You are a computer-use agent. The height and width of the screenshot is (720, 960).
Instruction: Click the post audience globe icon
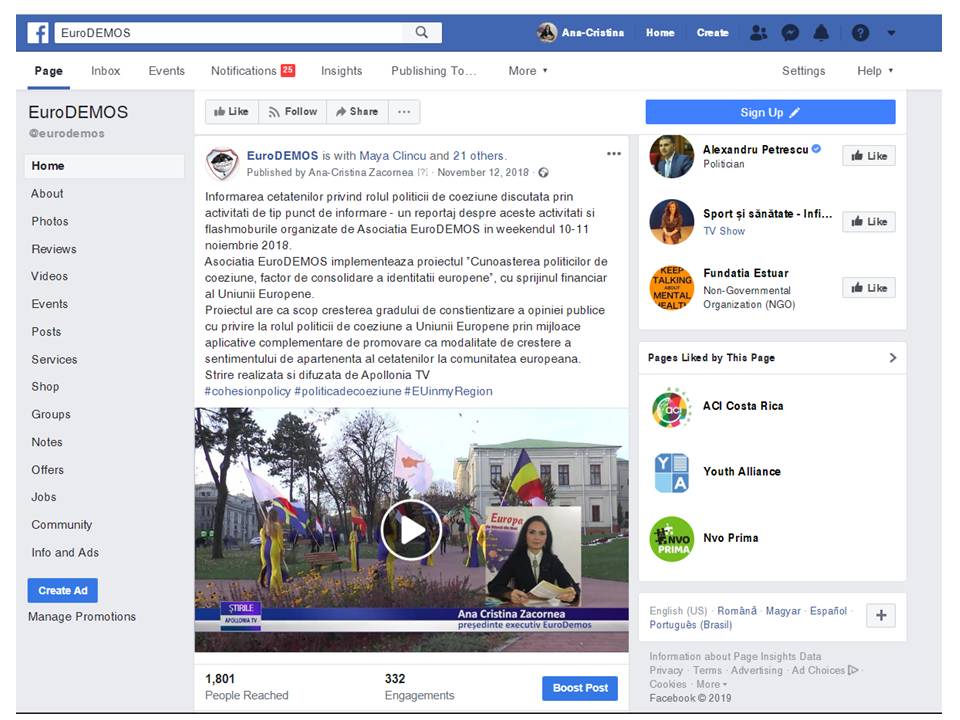click(x=543, y=173)
